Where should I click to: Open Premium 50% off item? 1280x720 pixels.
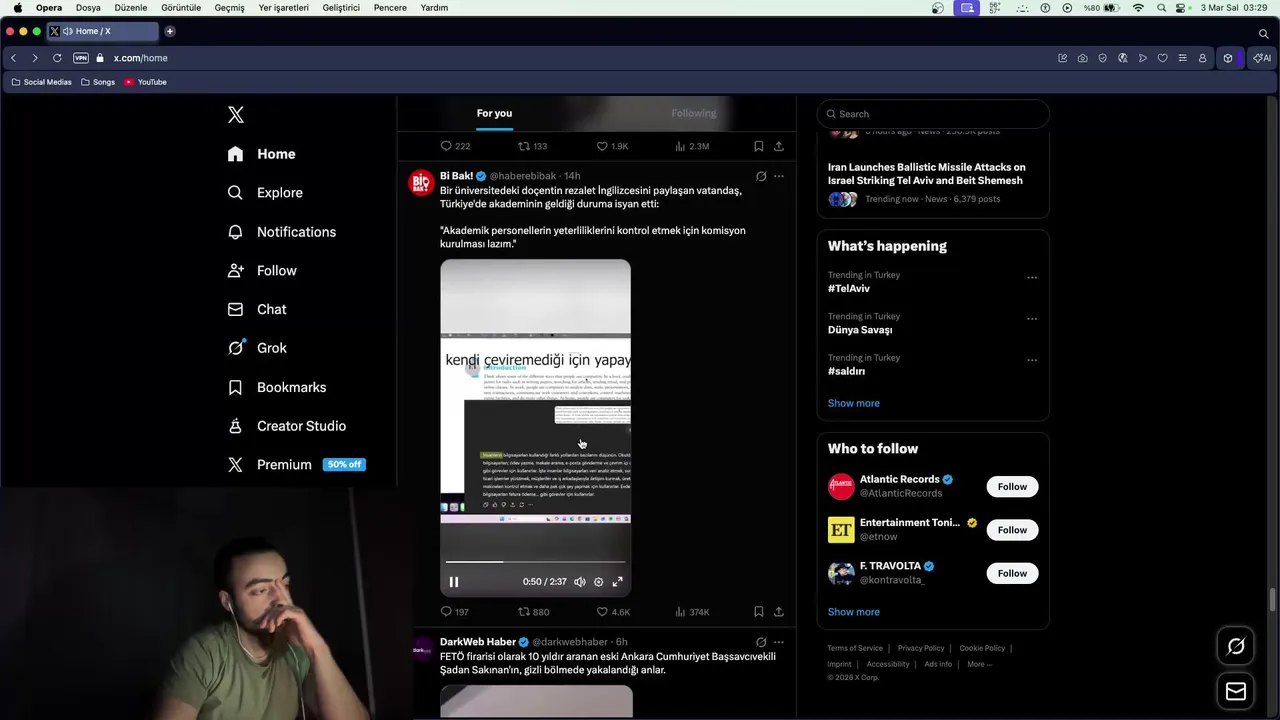click(296, 465)
